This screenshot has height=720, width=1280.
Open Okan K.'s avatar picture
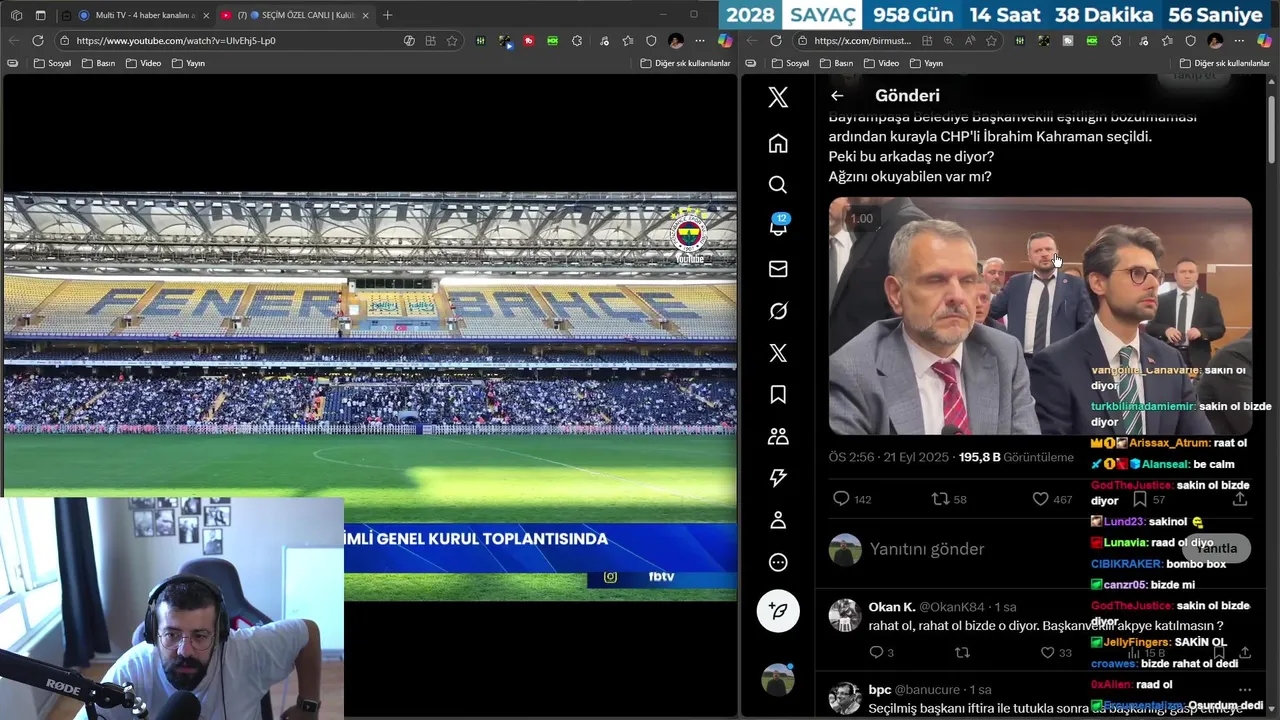845,616
